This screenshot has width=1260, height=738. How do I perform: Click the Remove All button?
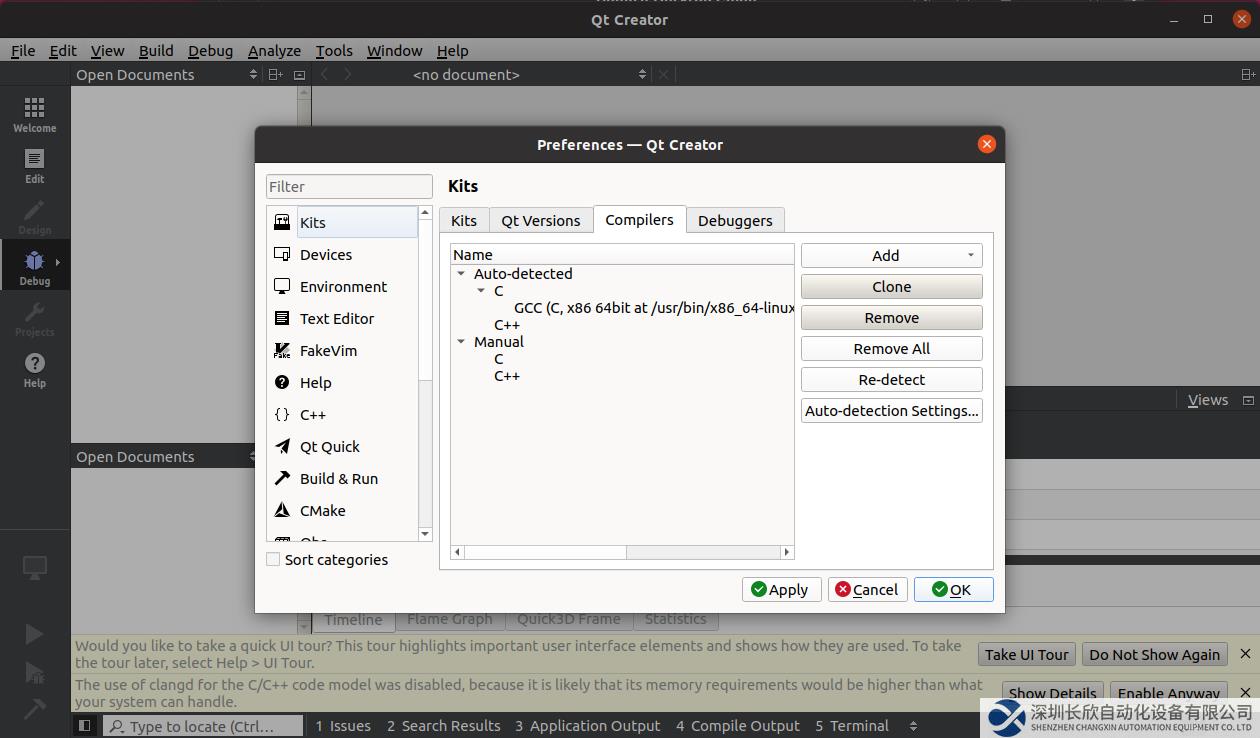(x=891, y=348)
